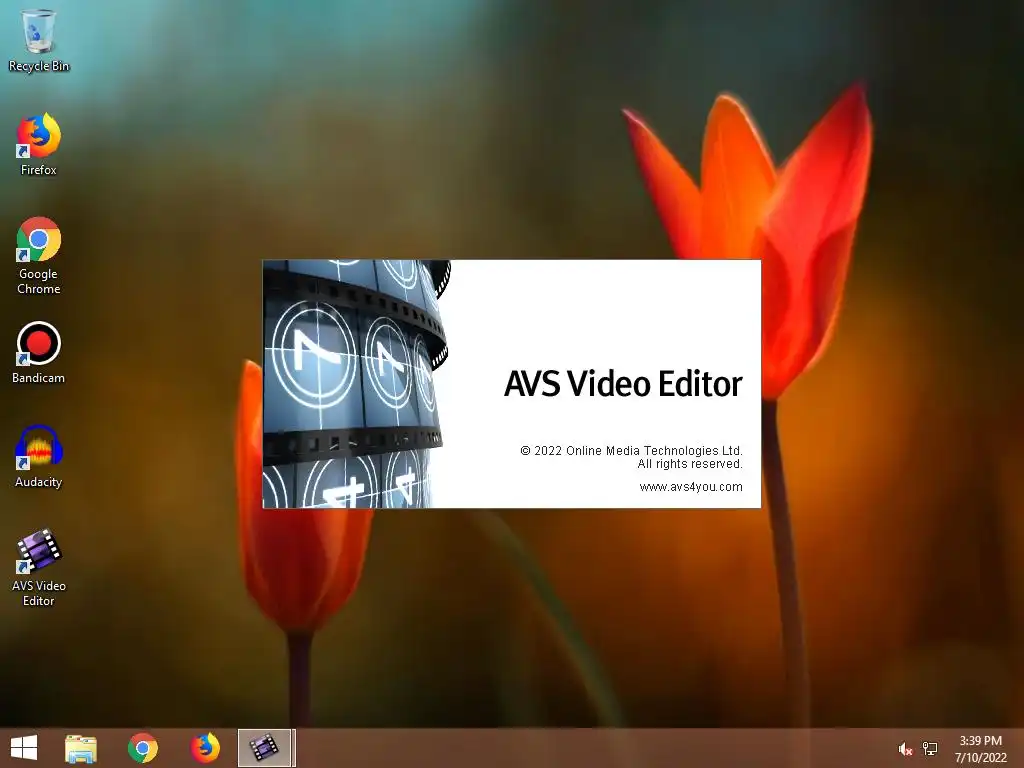Click the Recycle Bin label text
The width and height of the screenshot is (1024, 768).
click(39, 66)
